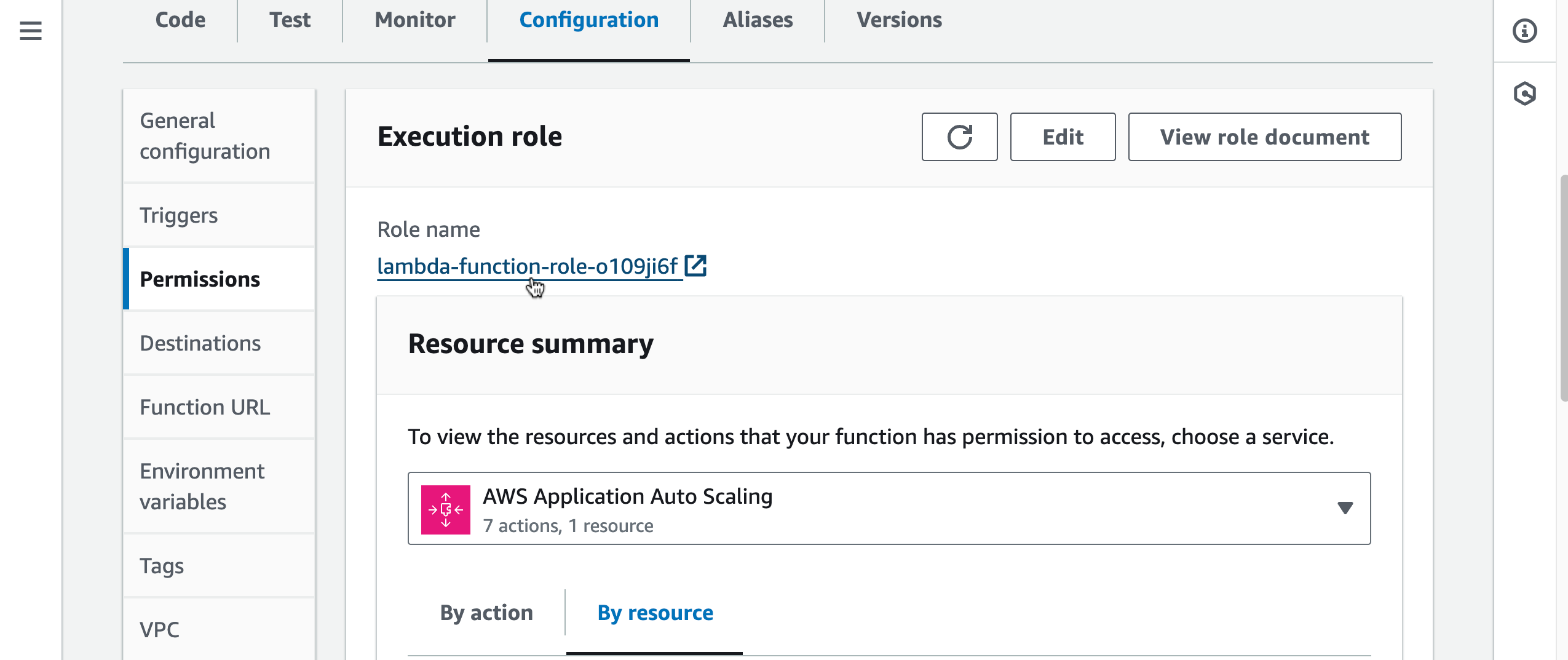
Task: Open the Monitor tab
Action: (415, 20)
